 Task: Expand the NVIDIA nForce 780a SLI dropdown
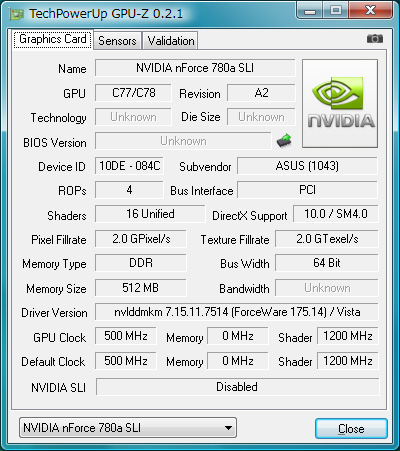tap(128, 428)
